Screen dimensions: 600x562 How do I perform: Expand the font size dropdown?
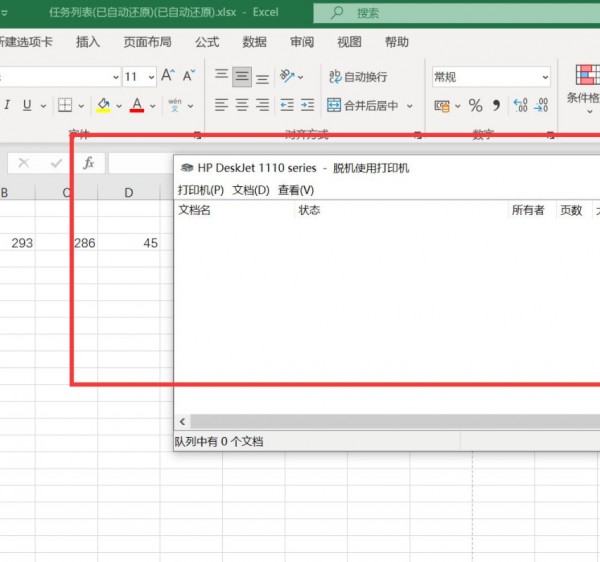pos(152,77)
